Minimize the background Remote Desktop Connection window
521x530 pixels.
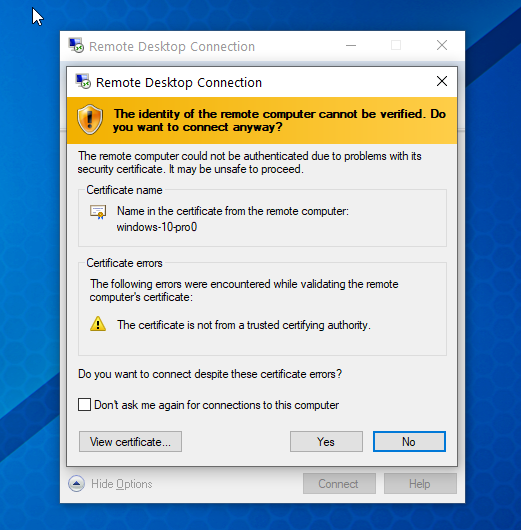351,45
